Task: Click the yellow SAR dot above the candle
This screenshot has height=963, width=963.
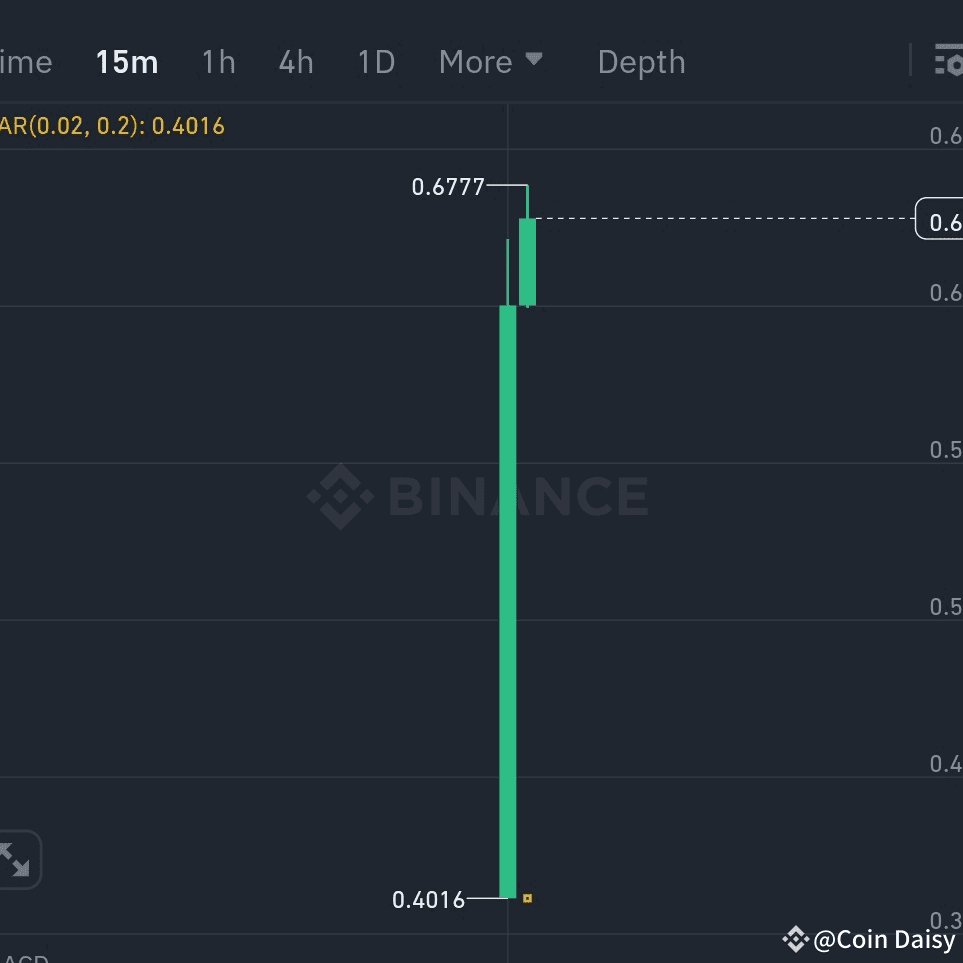Action: click(527, 898)
